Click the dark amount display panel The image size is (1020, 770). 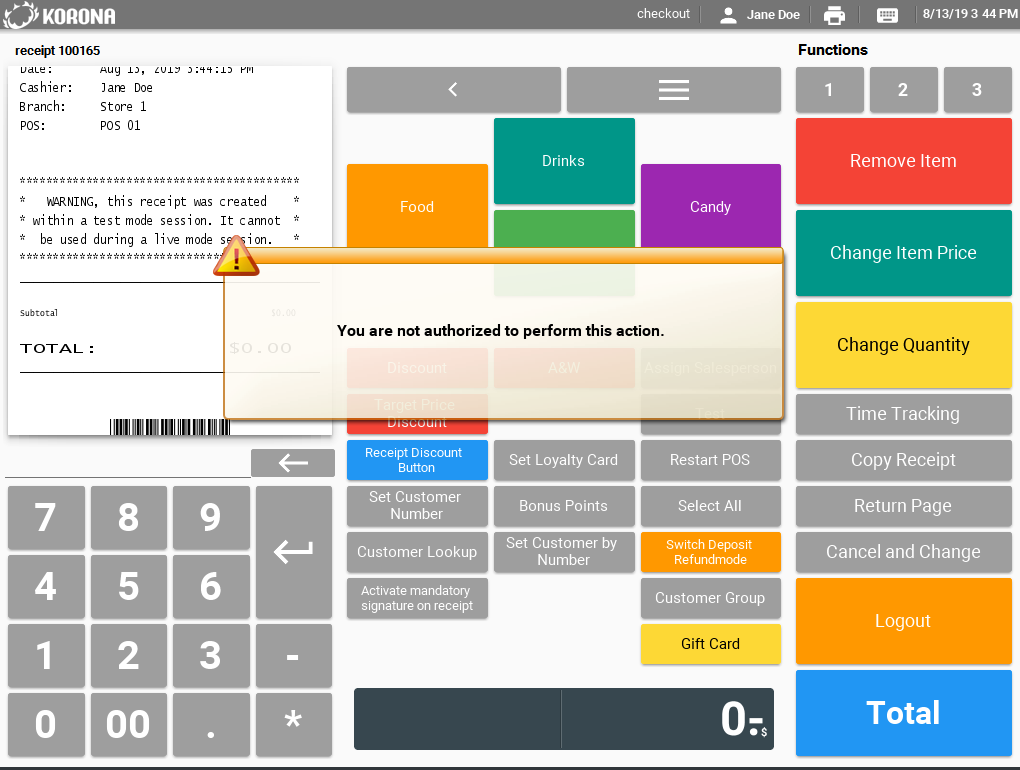[x=564, y=719]
